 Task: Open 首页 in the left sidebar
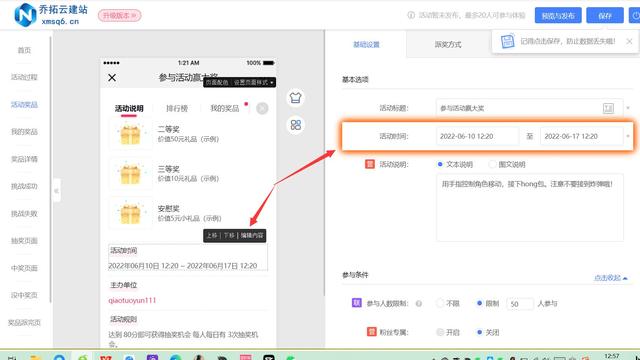(x=24, y=50)
